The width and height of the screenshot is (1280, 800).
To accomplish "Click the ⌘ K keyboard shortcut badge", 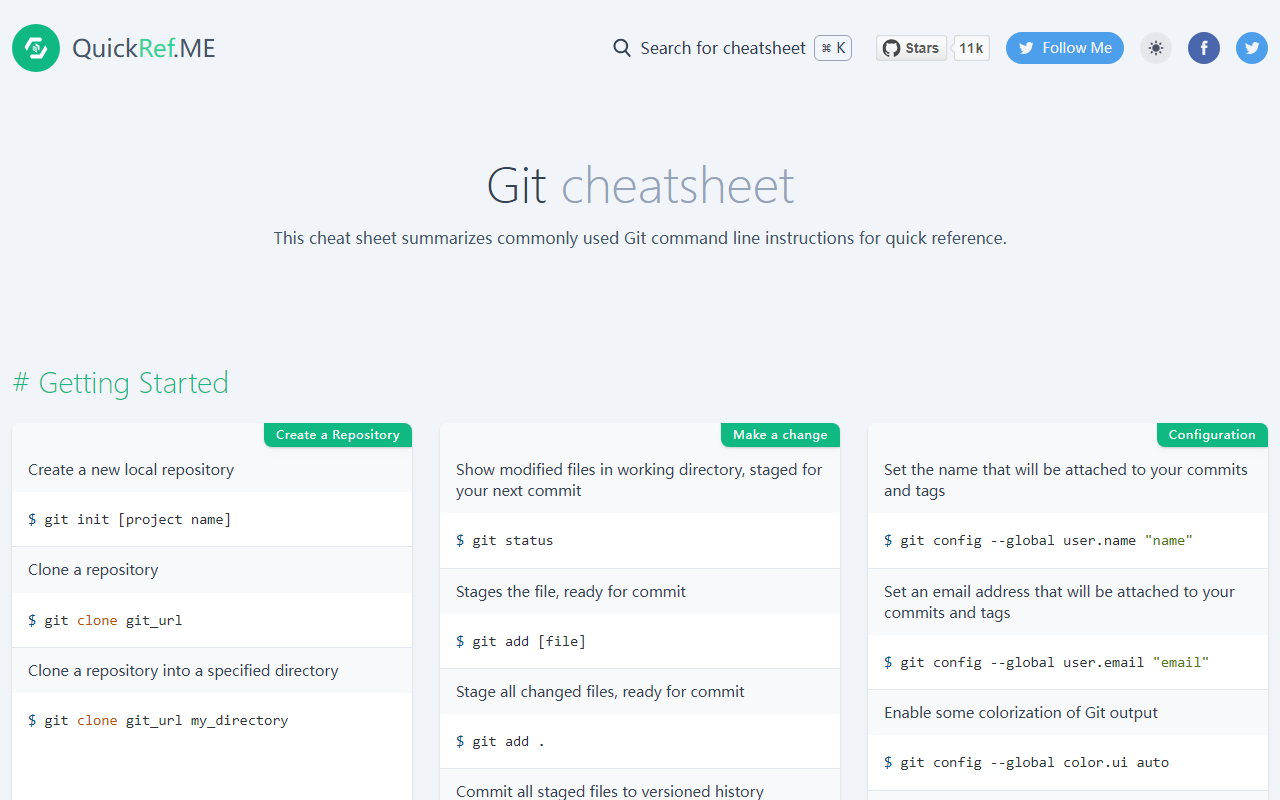I will tap(833, 48).
